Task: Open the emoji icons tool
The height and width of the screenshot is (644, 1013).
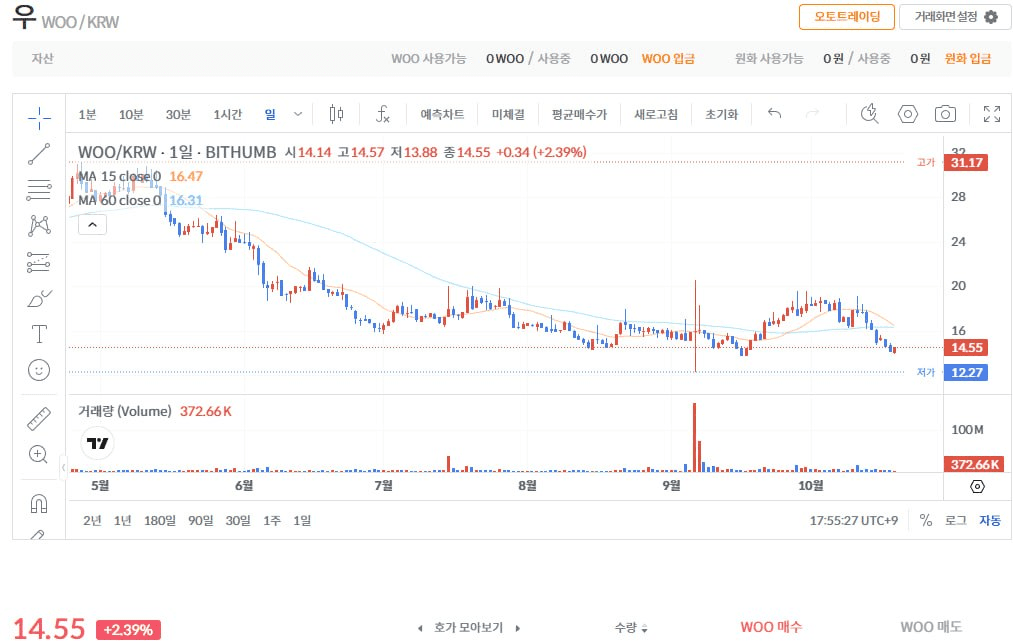Action: 39,370
